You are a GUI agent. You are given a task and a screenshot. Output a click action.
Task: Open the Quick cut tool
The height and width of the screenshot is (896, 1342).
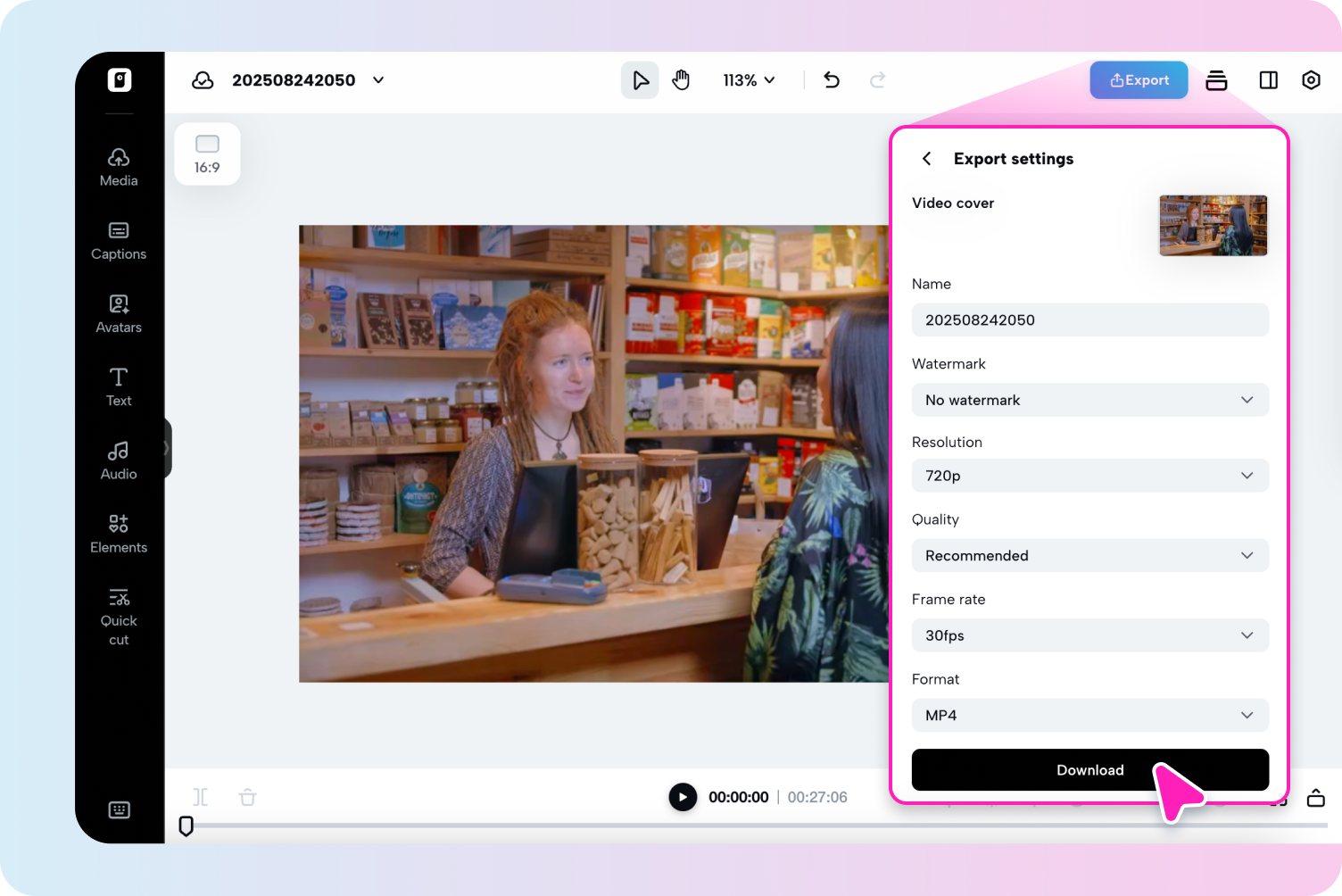pos(118,616)
